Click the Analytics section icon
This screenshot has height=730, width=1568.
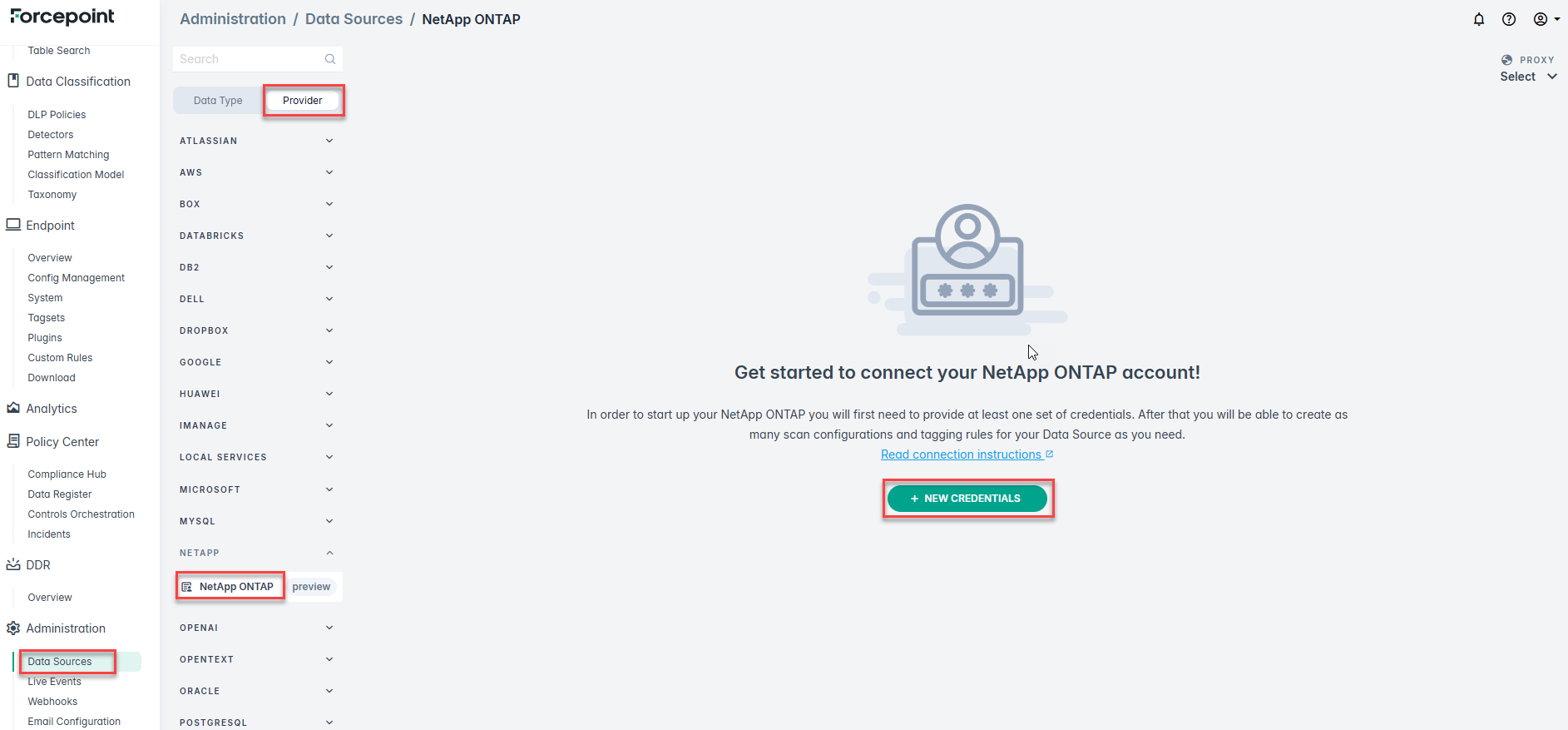(13, 408)
